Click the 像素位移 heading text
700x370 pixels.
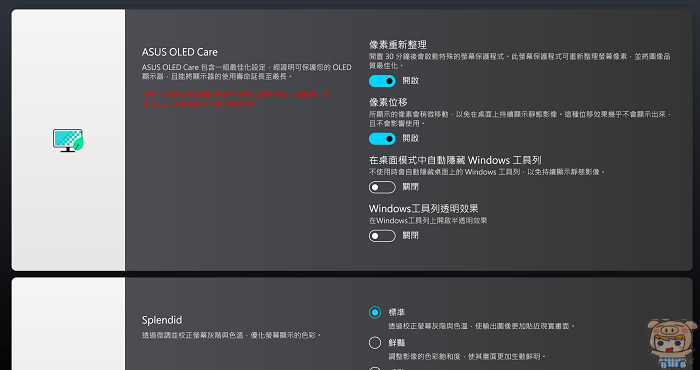coord(388,102)
